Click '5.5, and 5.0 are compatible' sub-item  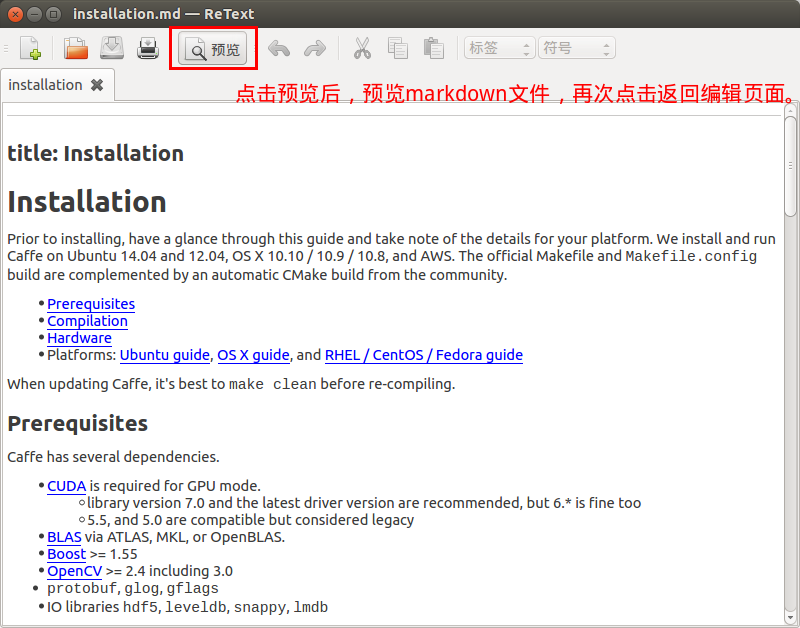[251, 520]
